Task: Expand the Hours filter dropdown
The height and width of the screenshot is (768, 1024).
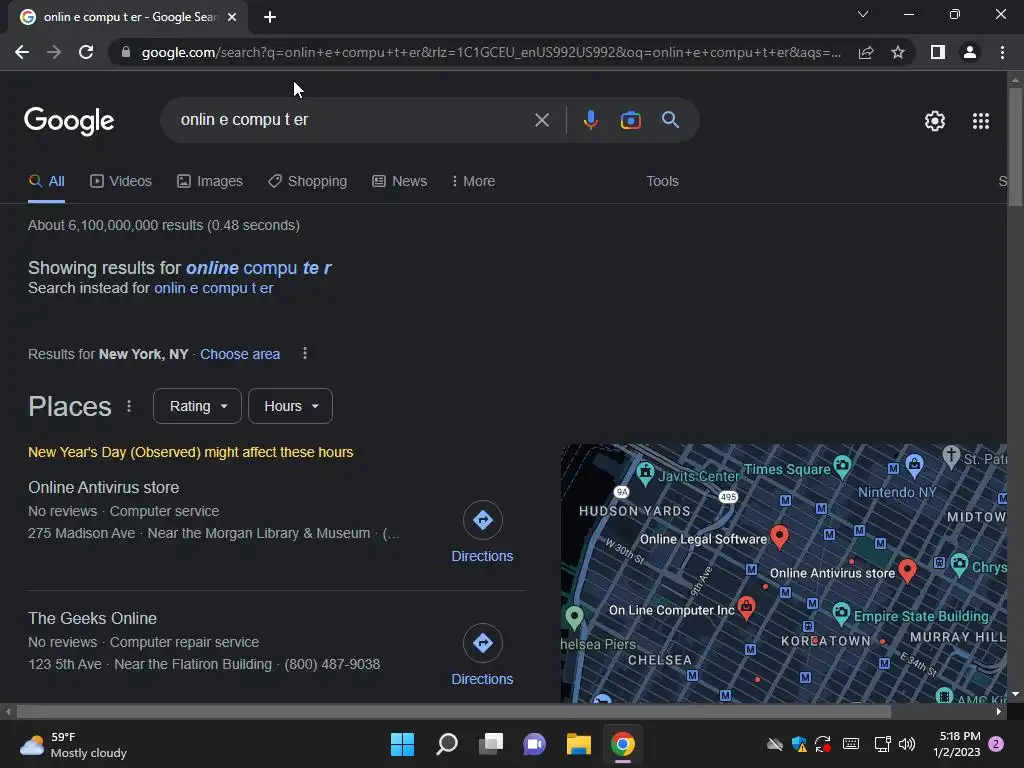Action: pos(291,406)
